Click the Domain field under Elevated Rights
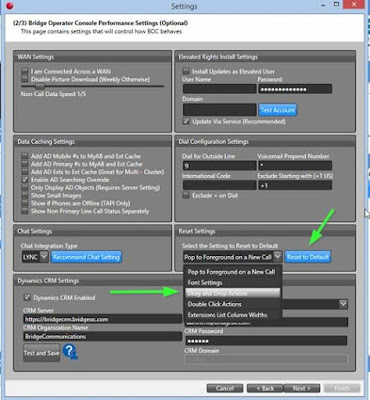Screen dimensions: 370x400 [219, 109]
